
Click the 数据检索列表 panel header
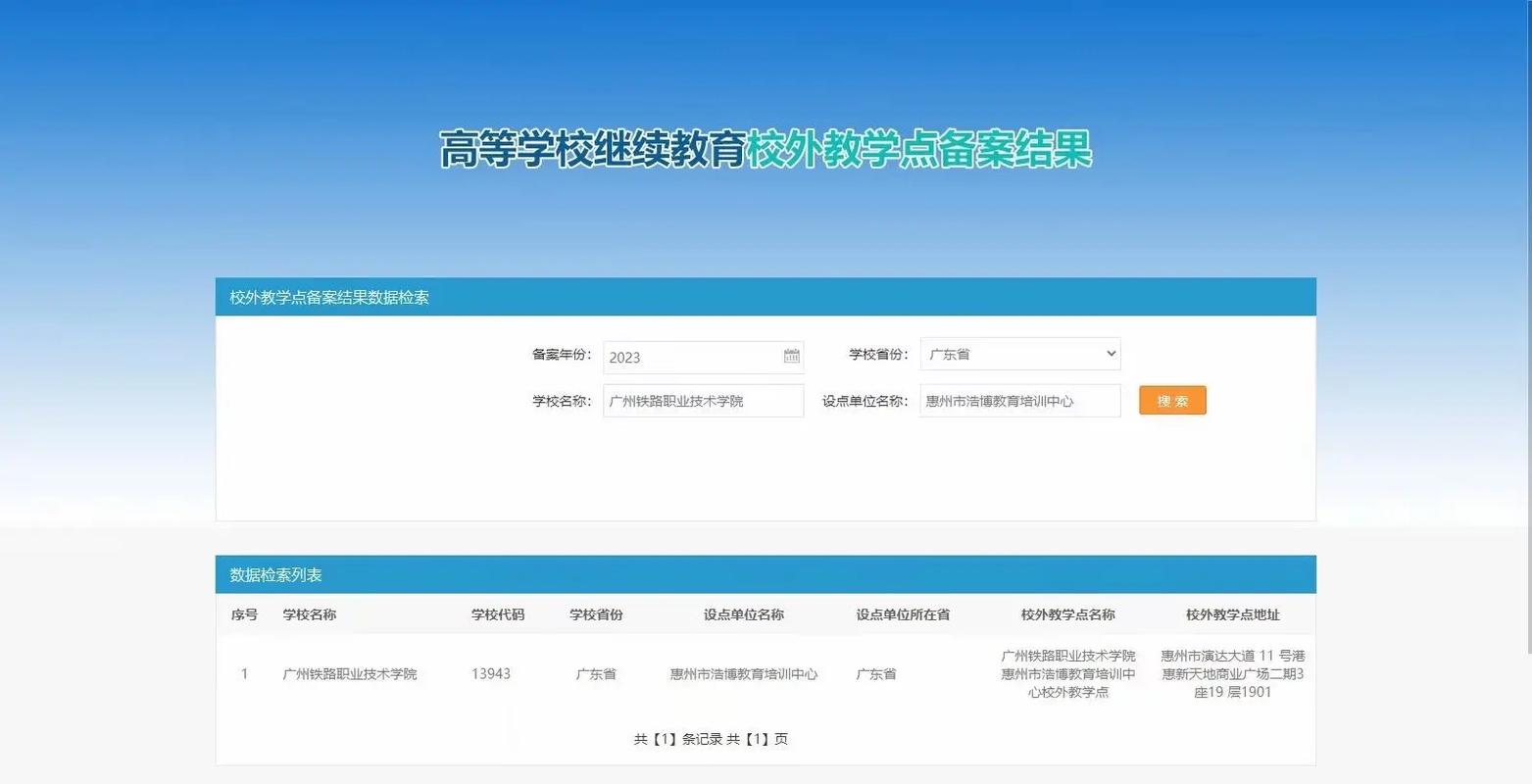click(x=766, y=575)
